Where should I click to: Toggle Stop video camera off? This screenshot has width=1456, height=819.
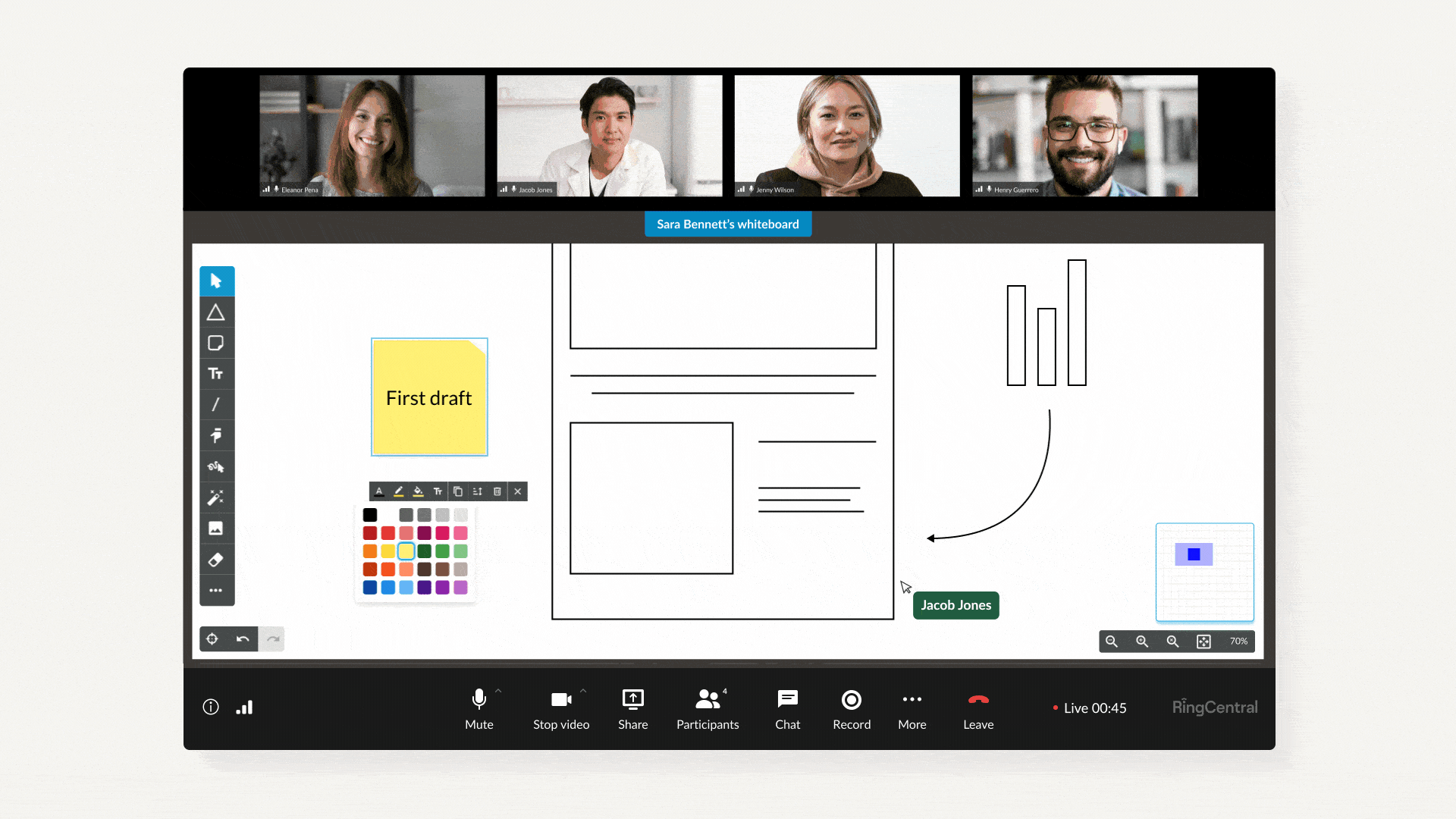(561, 707)
